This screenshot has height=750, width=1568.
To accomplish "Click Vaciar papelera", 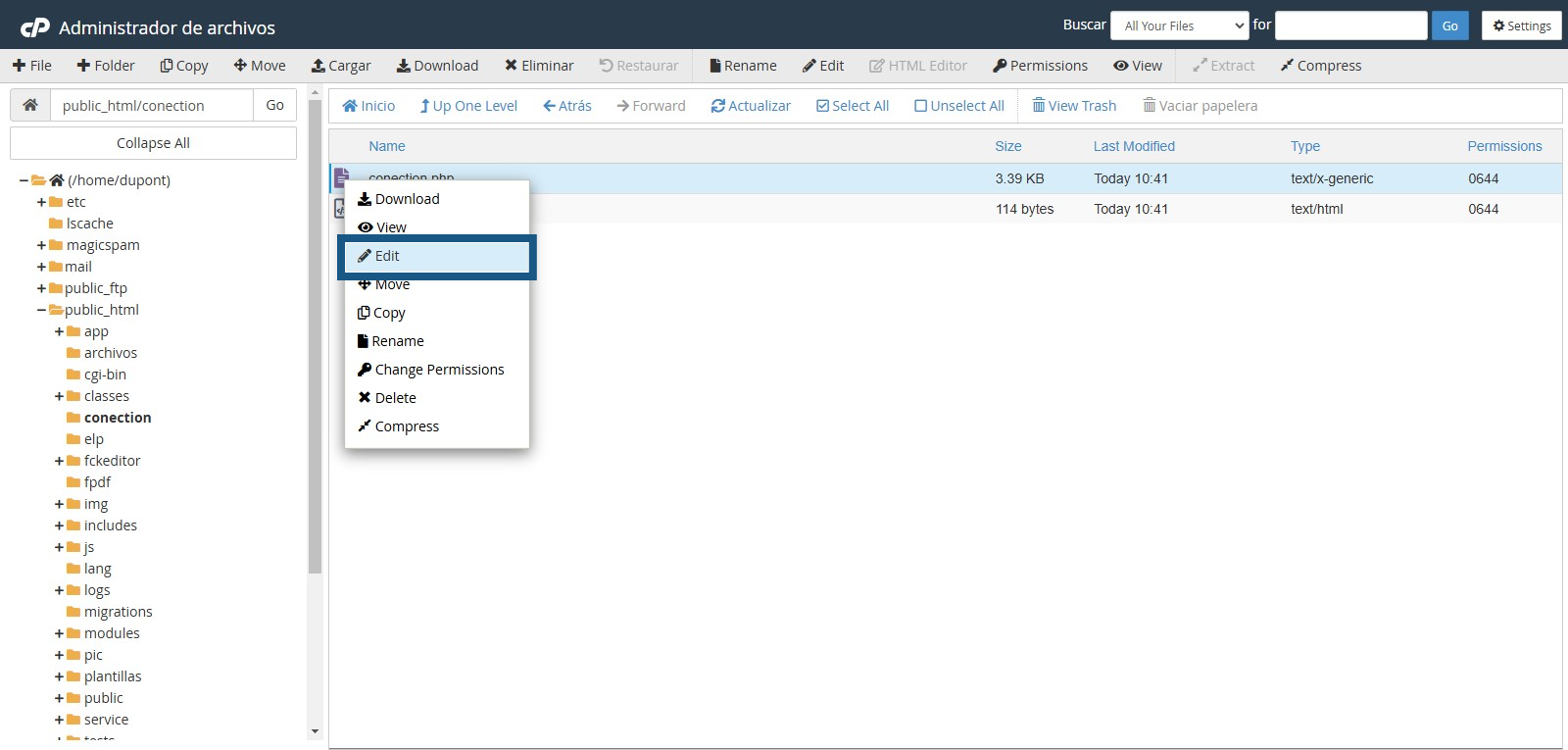I will tap(1200, 106).
